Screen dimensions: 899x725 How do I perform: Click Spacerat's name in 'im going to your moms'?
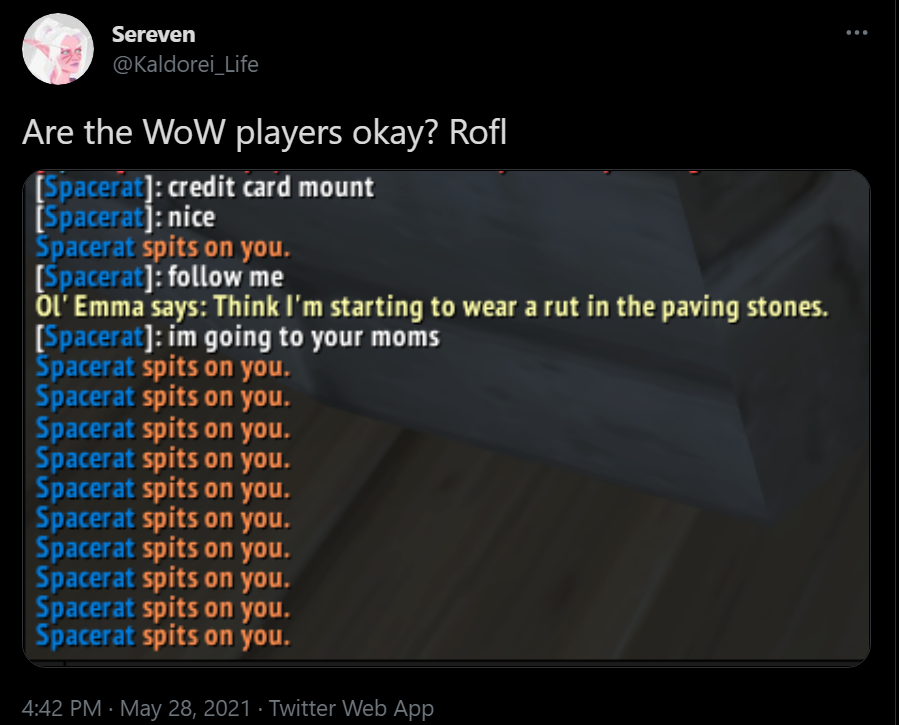(94, 336)
